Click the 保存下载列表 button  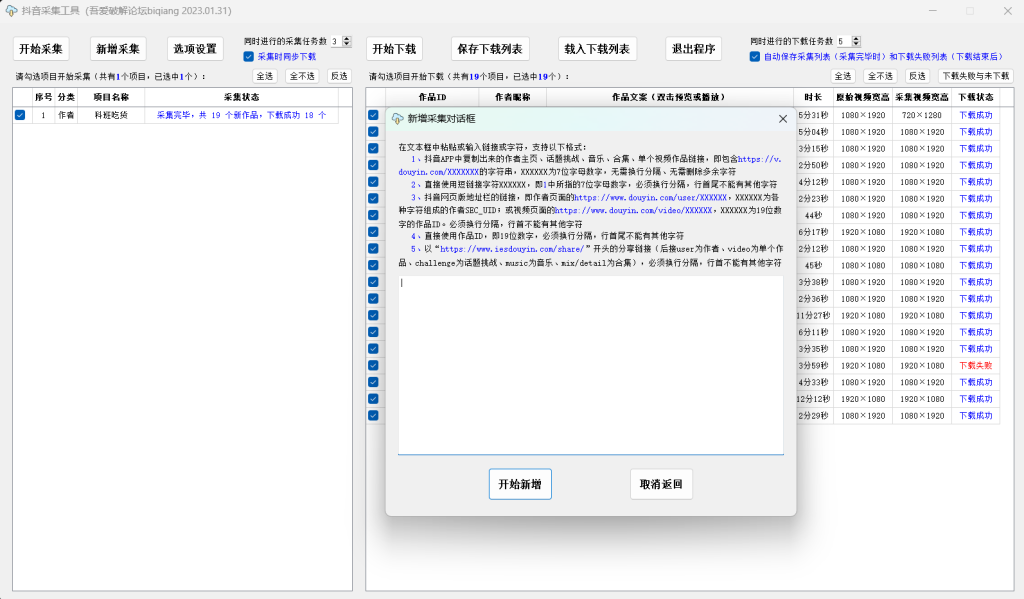coord(490,49)
